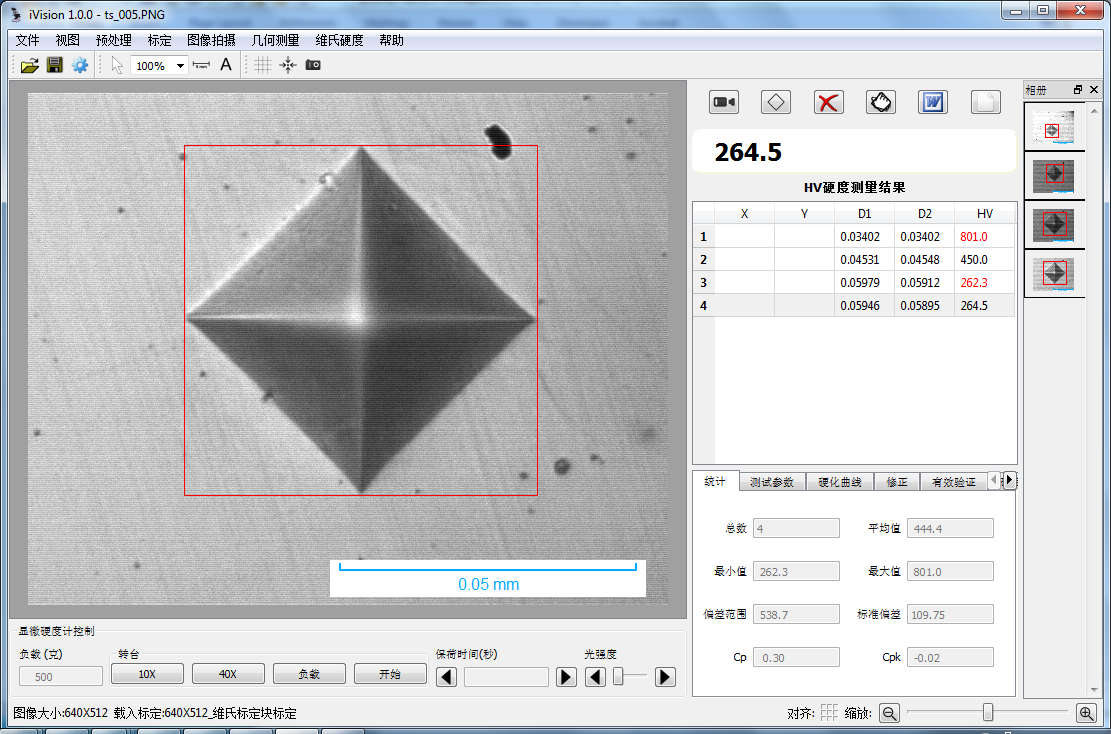
Task: Click the camera capture icon in toolbar
Action: click(x=313, y=65)
